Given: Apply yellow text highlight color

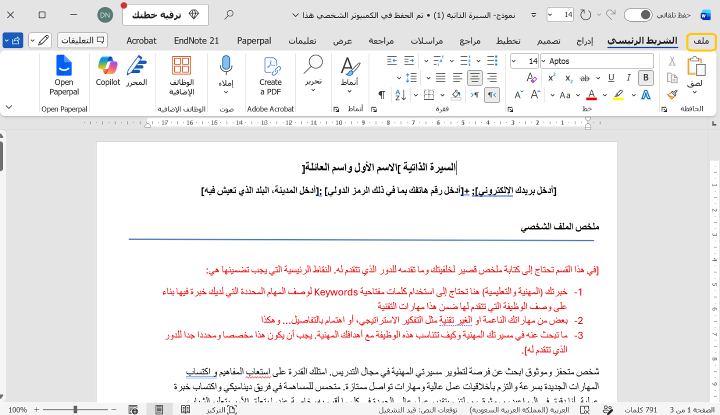Looking at the screenshot, I should 619,95.
